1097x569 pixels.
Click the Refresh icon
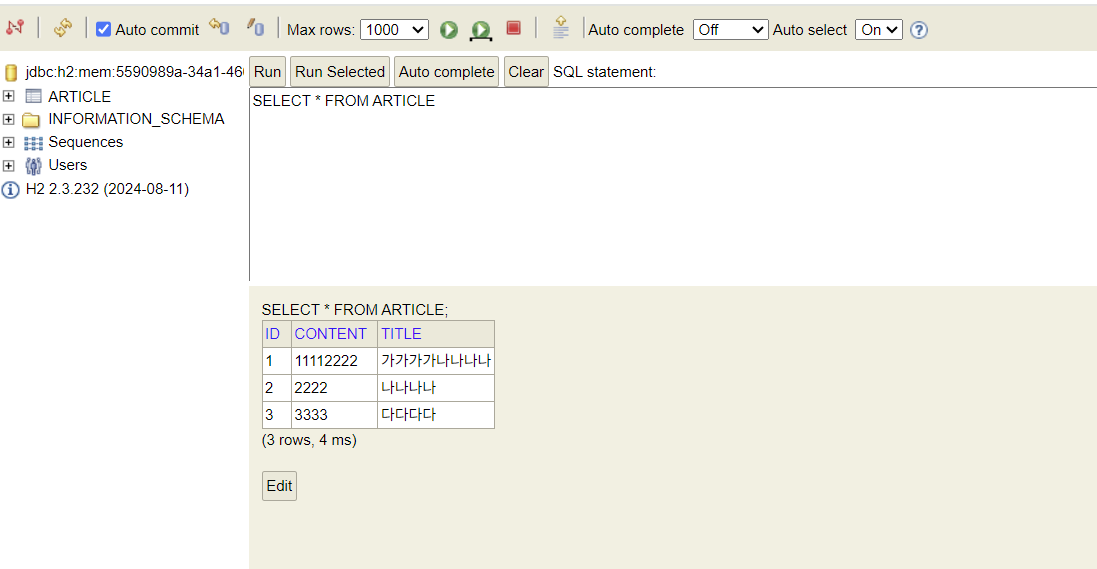coord(63,28)
